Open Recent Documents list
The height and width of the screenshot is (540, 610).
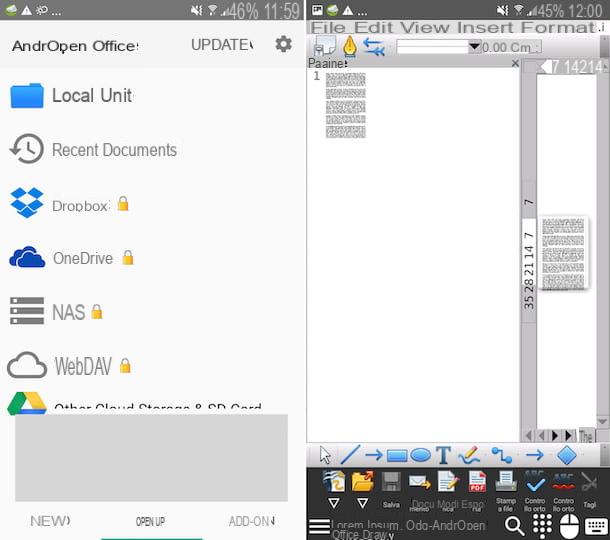coord(93,150)
